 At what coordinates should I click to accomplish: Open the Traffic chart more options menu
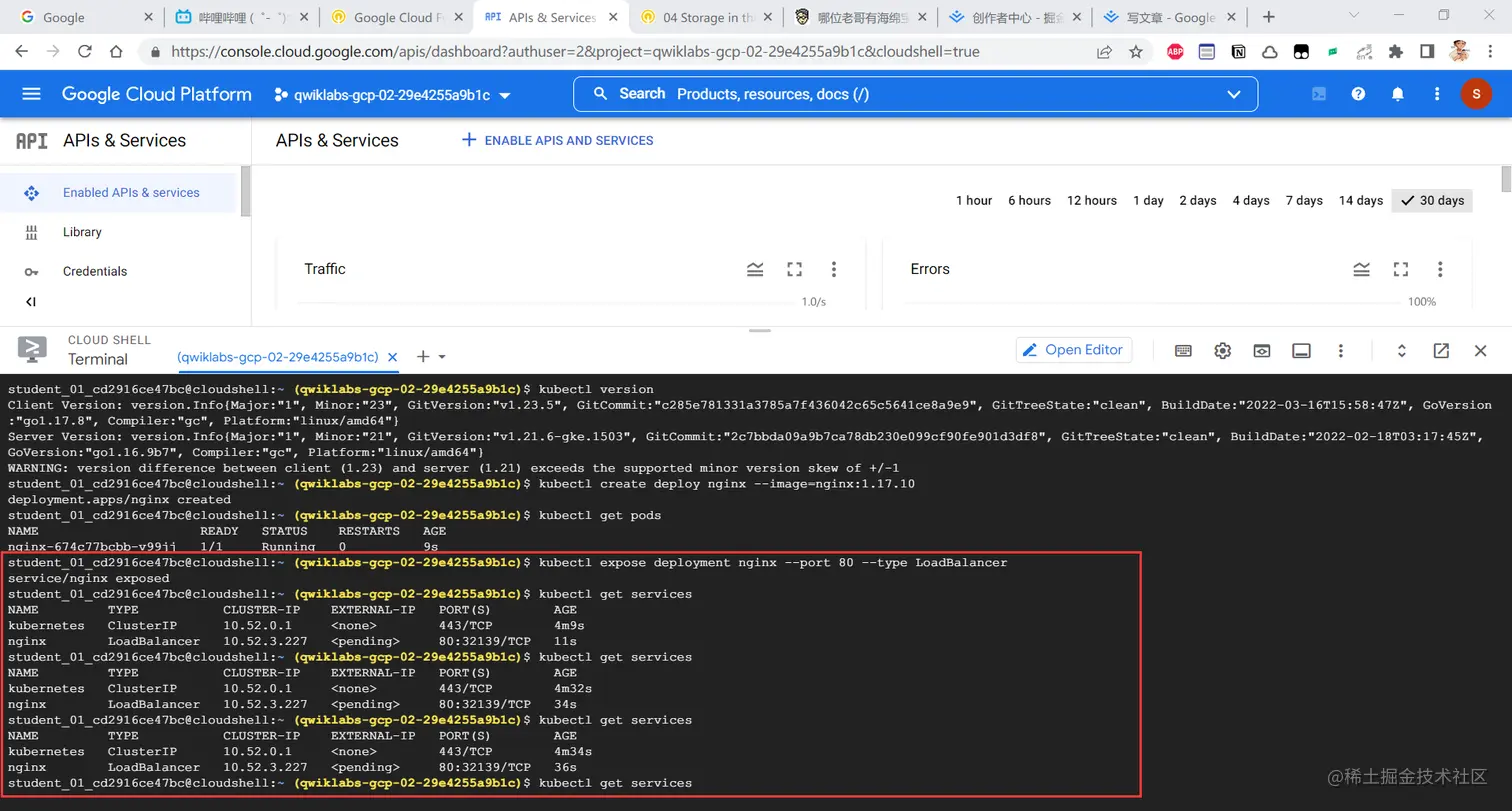coord(833,269)
